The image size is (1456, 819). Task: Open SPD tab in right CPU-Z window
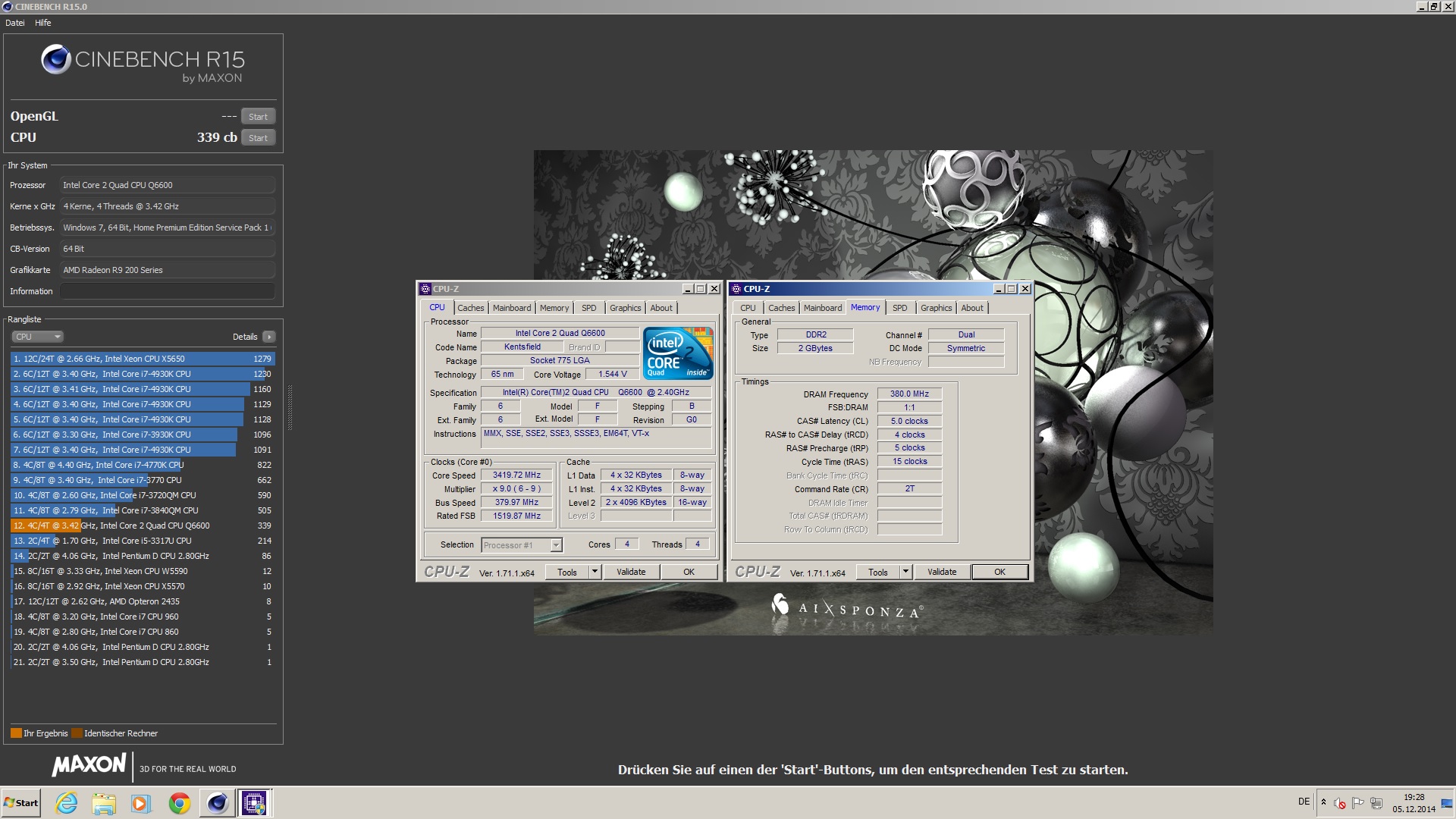point(900,308)
